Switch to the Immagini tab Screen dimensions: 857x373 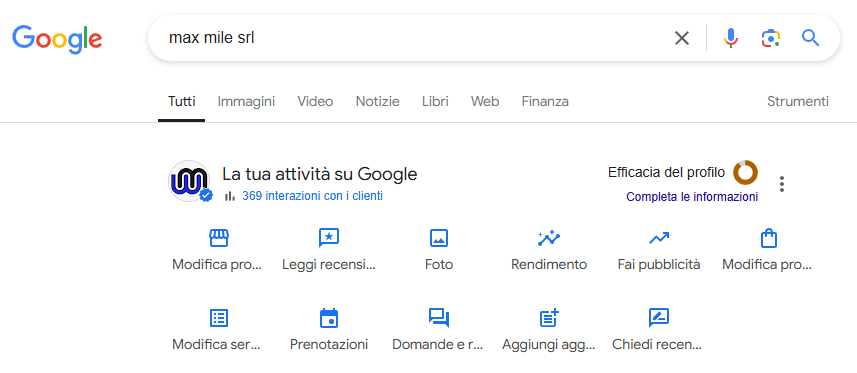[246, 102]
